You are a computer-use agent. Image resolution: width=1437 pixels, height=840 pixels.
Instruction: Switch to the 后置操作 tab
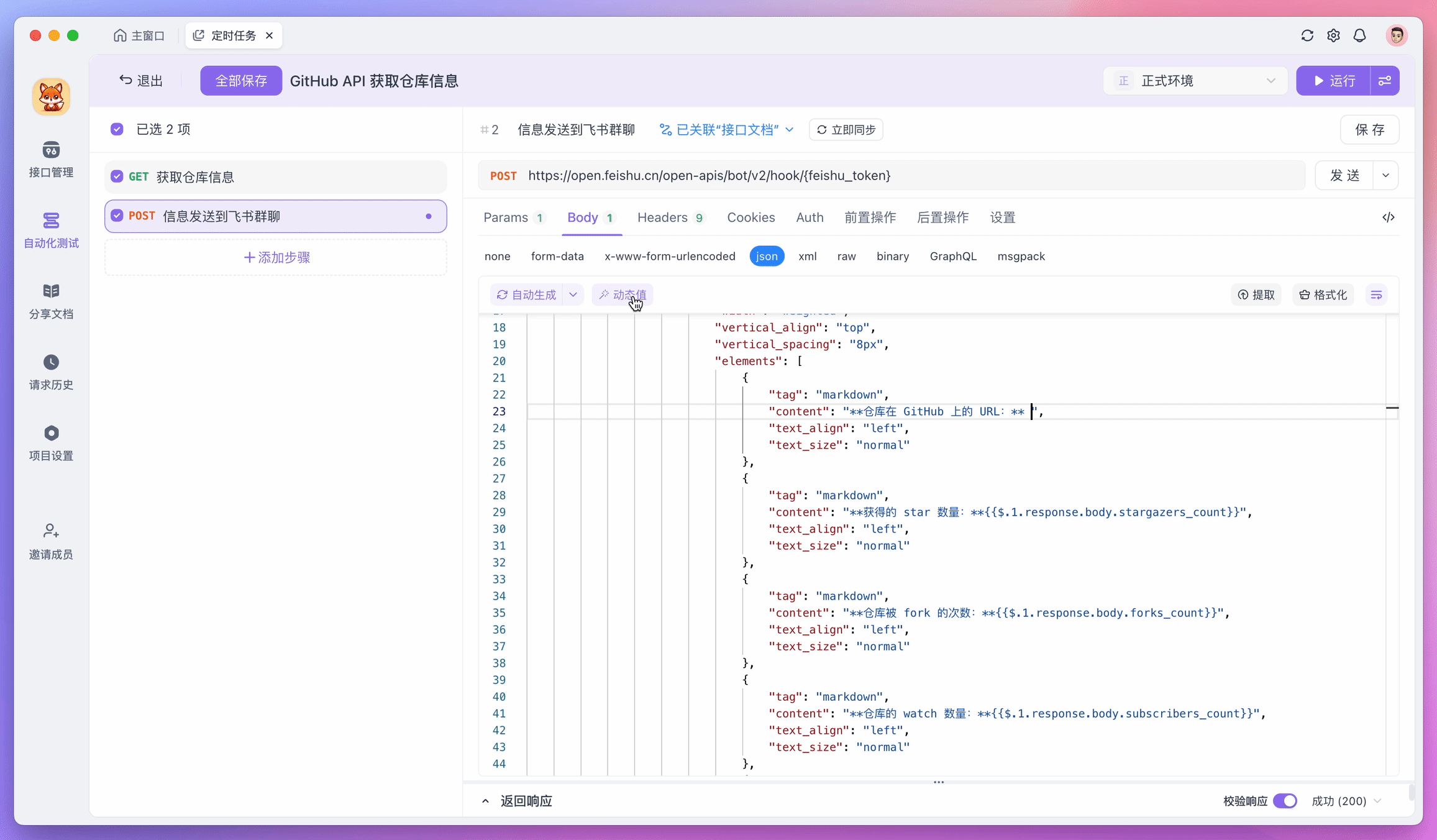coord(942,217)
